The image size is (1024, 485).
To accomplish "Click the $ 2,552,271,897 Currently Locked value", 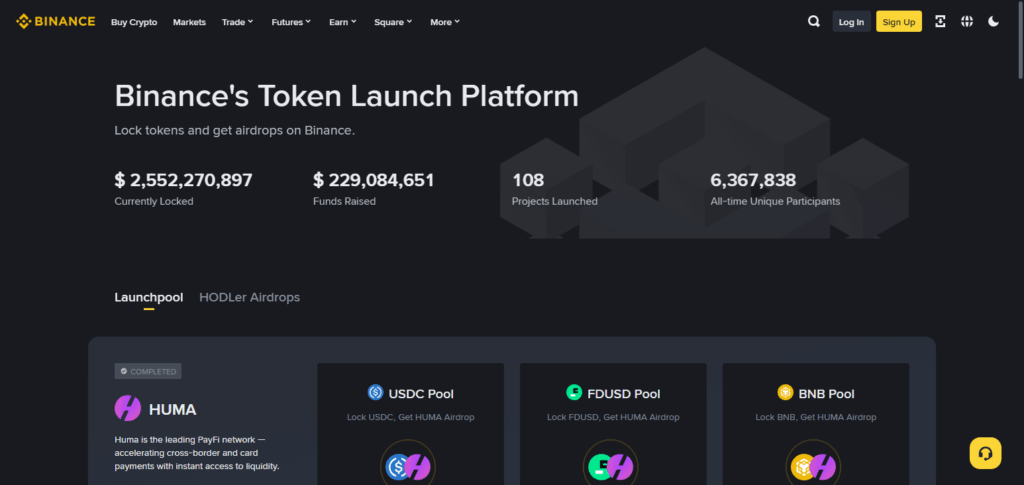I will [184, 180].
